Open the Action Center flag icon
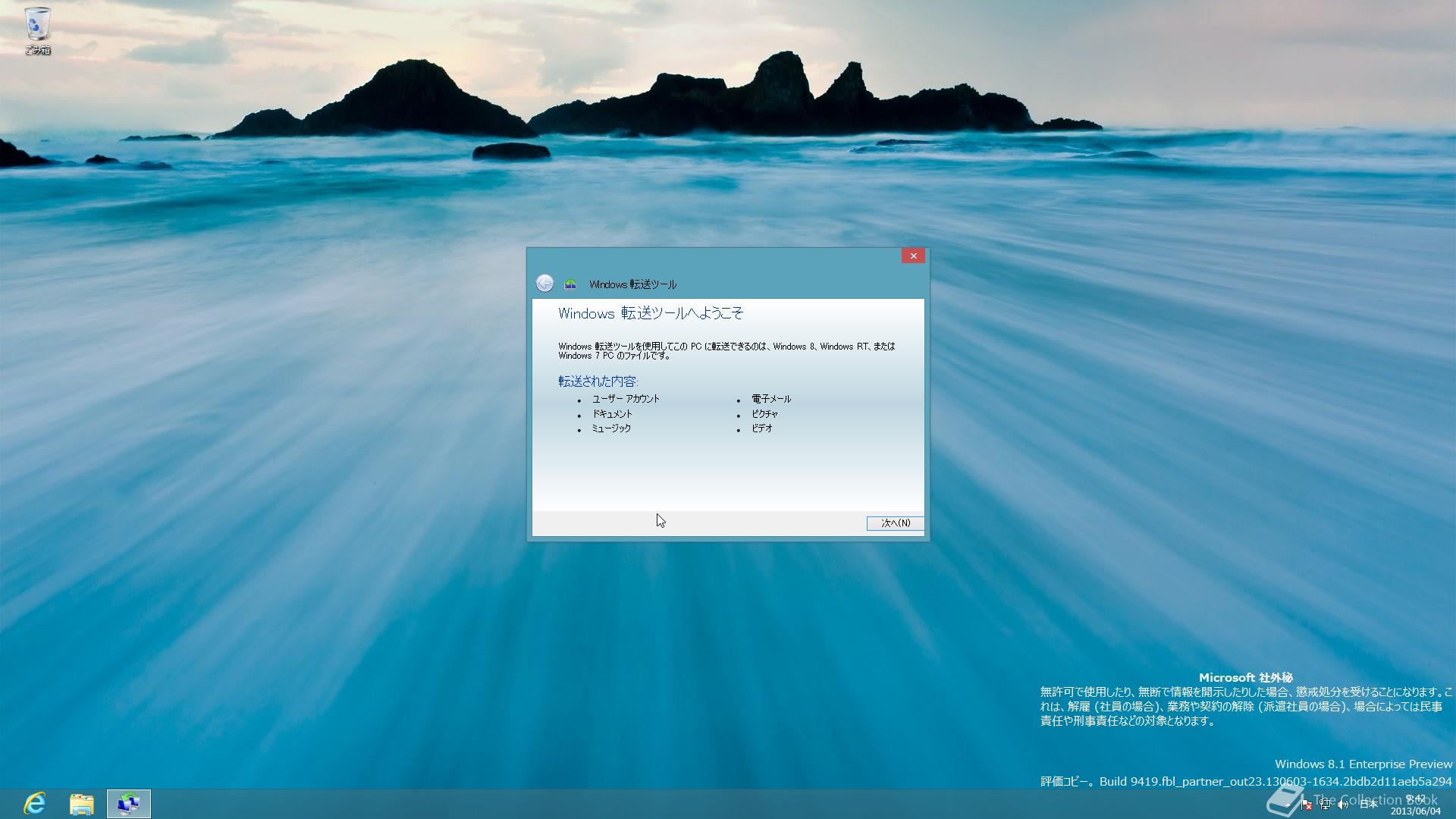The height and width of the screenshot is (819, 1456). (x=1306, y=805)
